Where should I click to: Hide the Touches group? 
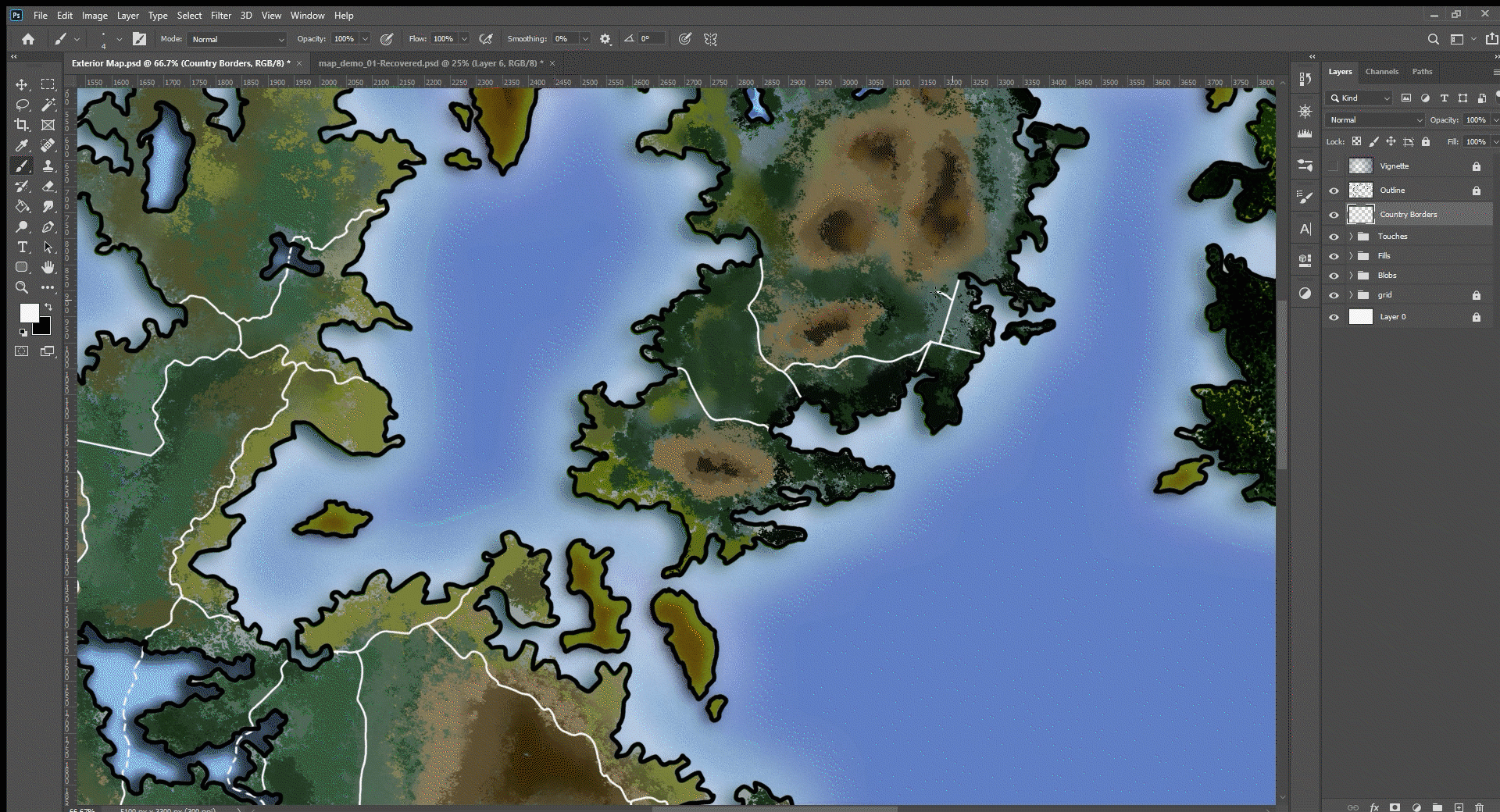pyautogui.click(x=1334, y=237)
